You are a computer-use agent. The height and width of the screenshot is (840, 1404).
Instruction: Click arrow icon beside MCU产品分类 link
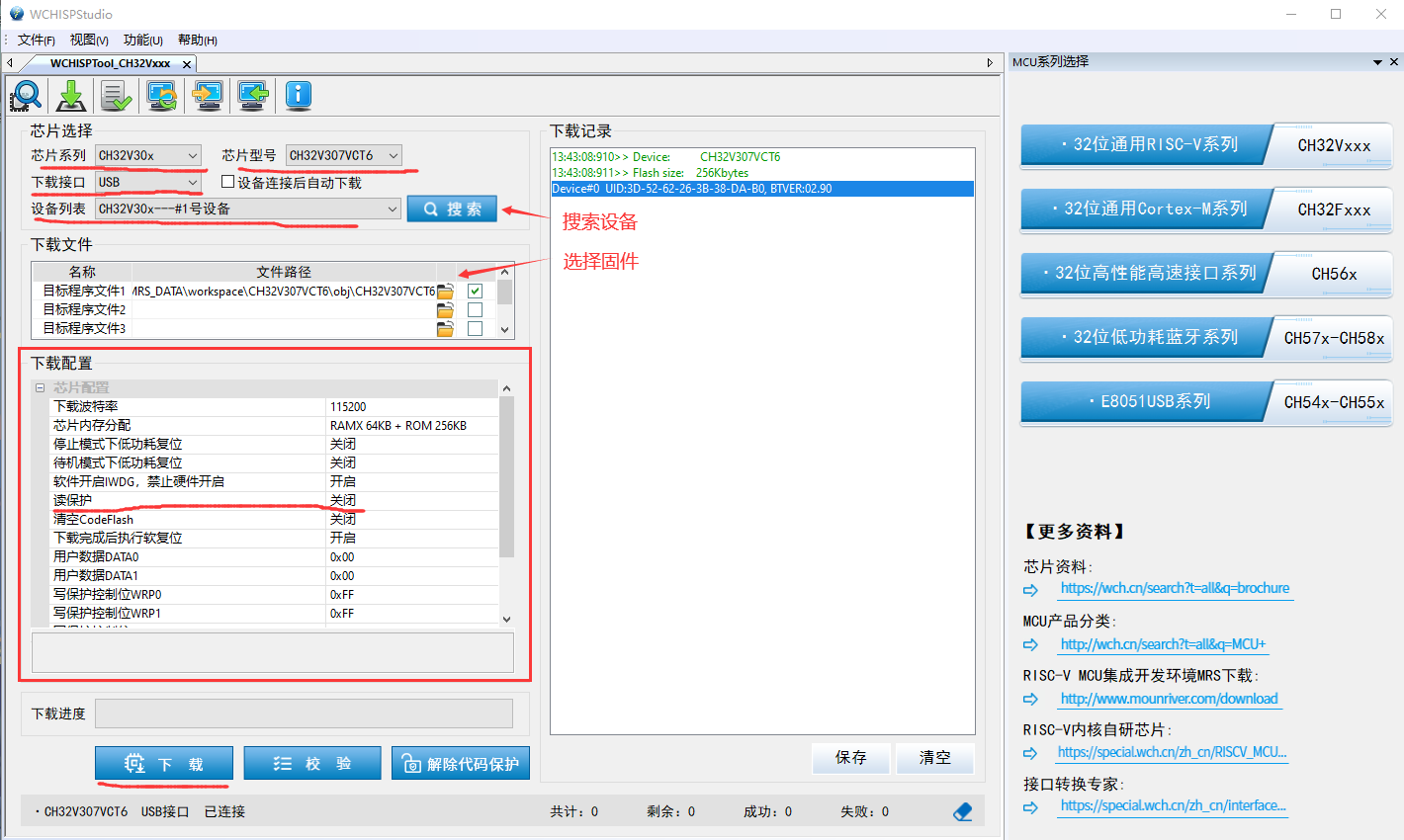tap(1030, 644)
